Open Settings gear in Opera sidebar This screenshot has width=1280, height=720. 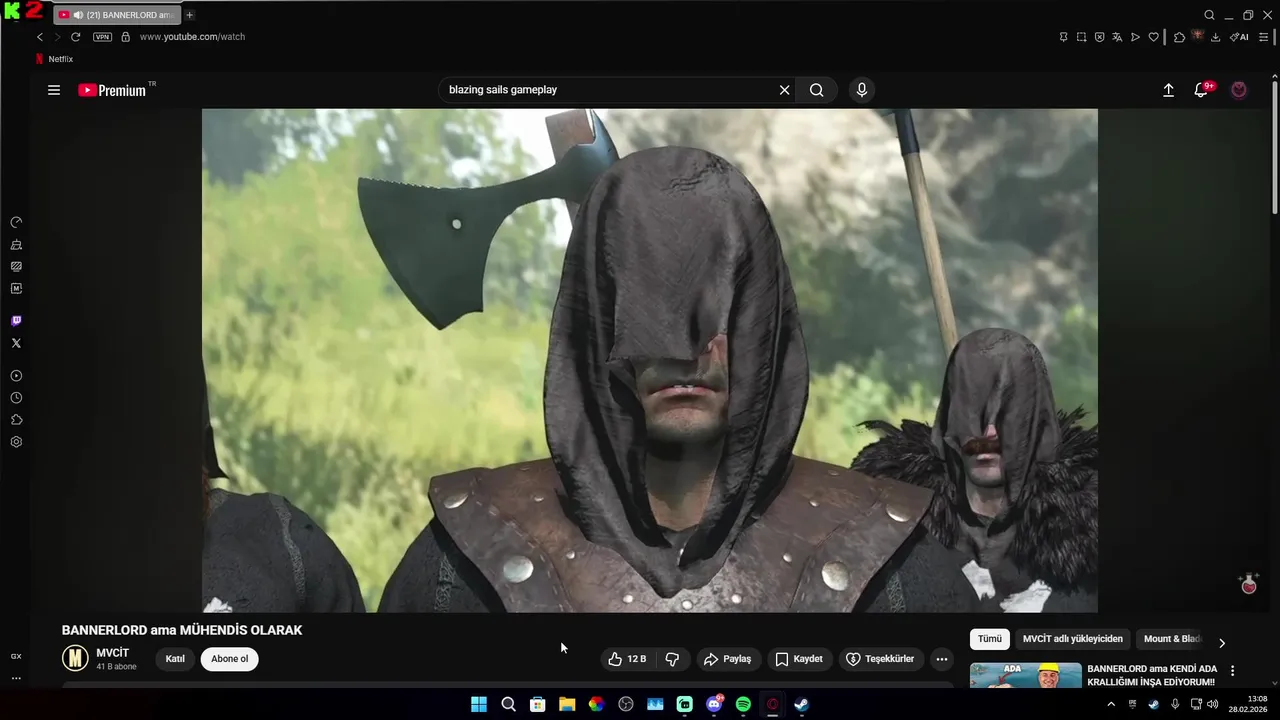16,442
